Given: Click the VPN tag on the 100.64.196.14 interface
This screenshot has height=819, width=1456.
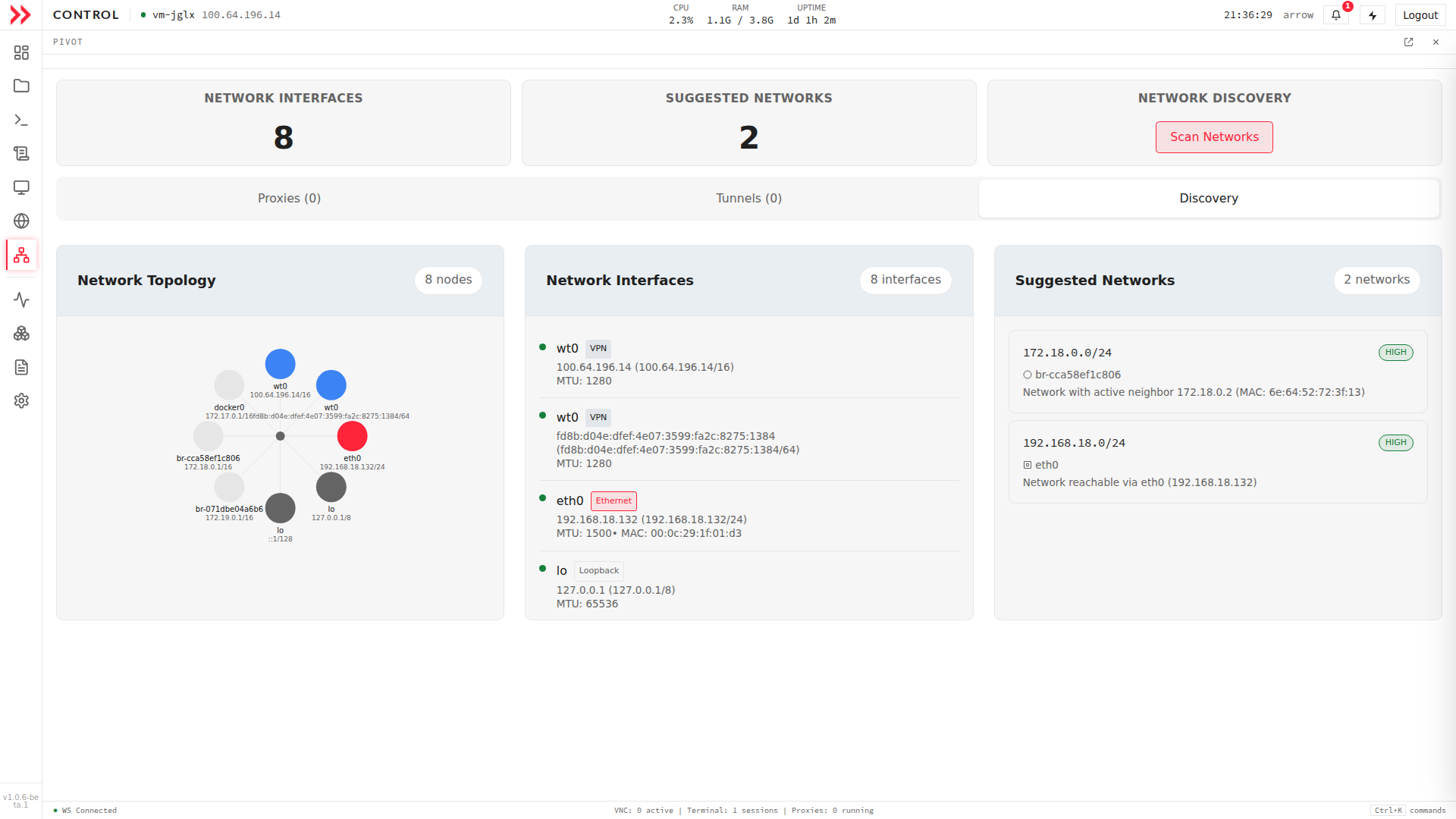Looking at the screenshot, I should click(598, 349).
